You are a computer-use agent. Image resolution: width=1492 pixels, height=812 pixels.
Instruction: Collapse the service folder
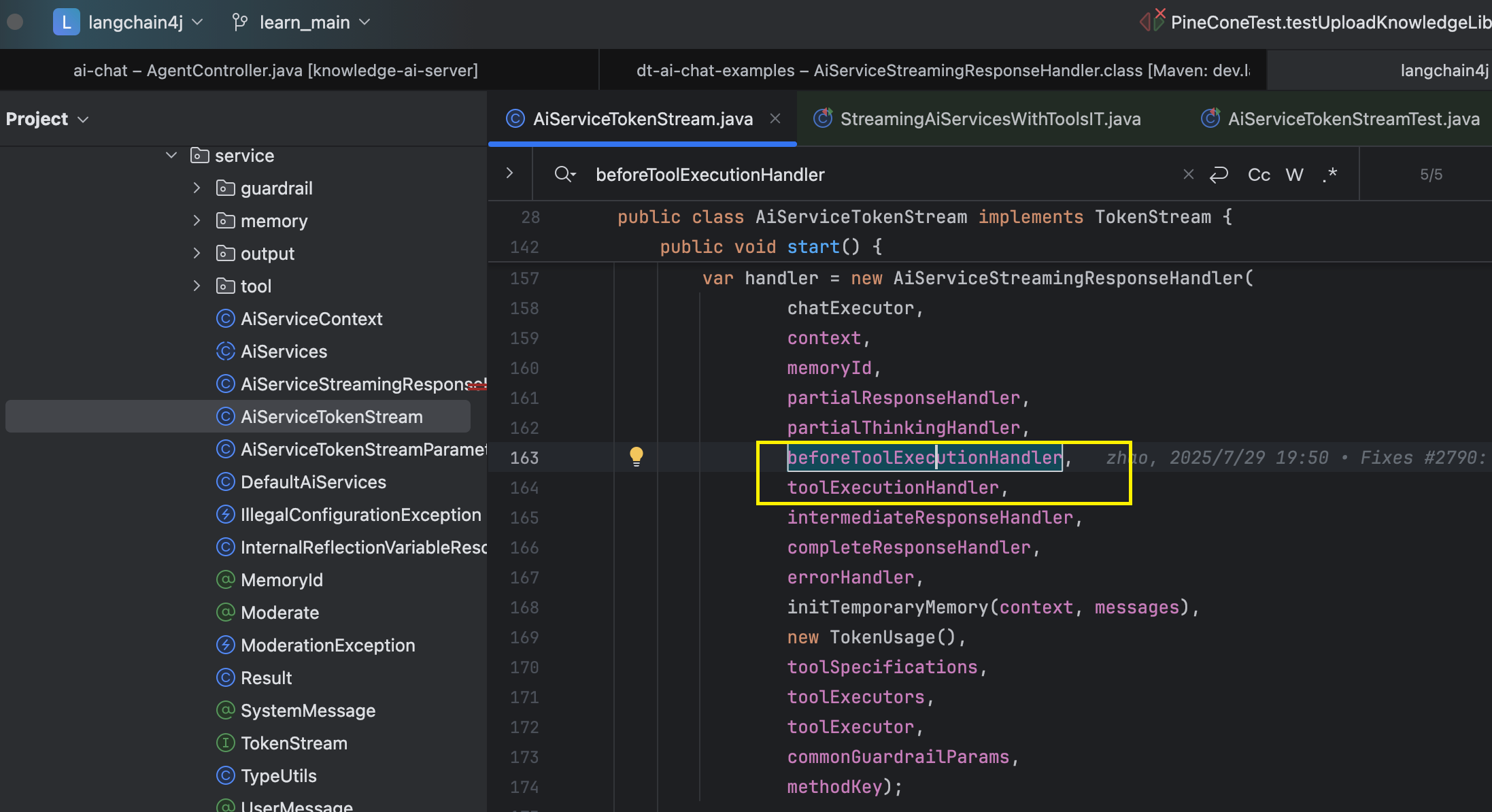click(x=171, y=156)
